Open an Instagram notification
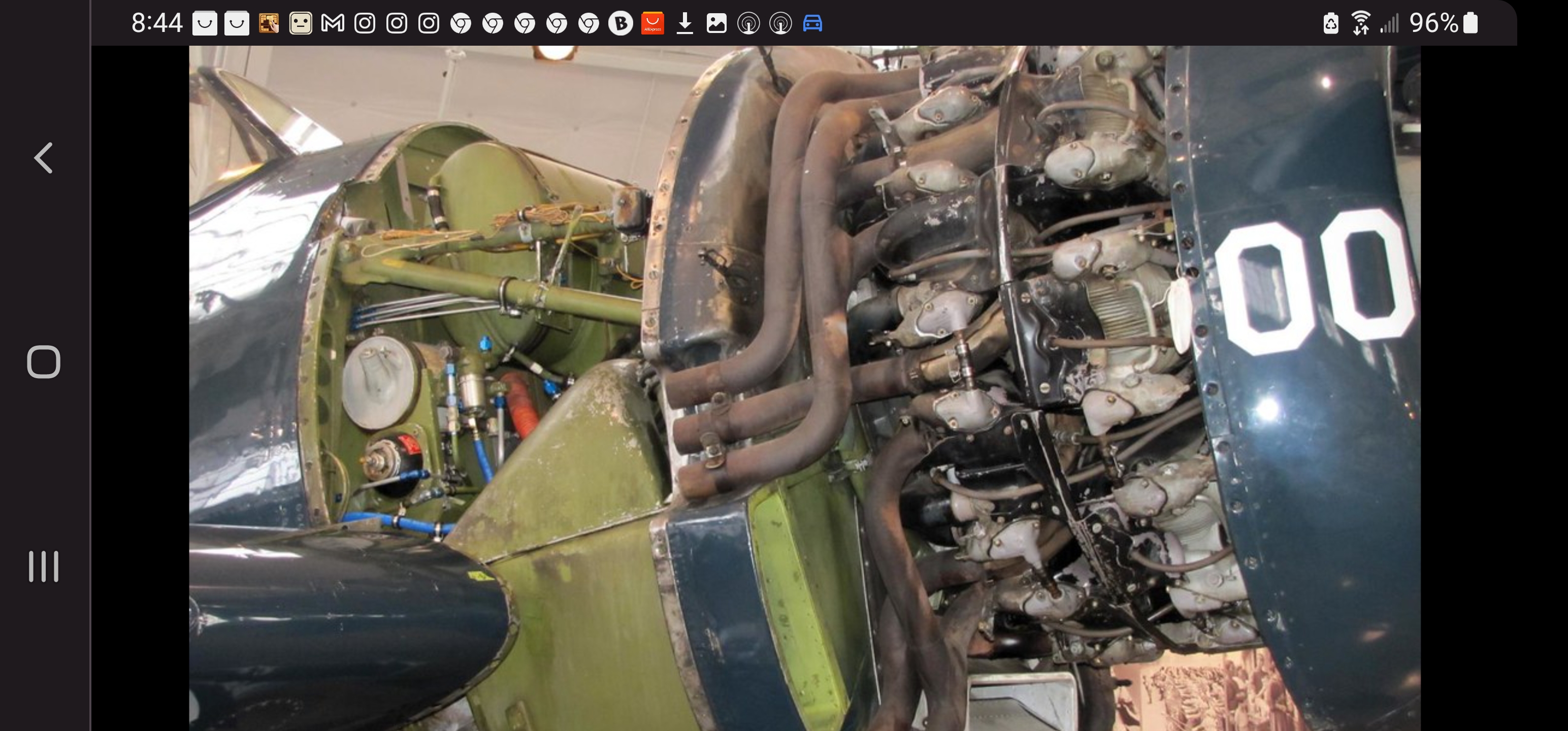 (365, 23)
